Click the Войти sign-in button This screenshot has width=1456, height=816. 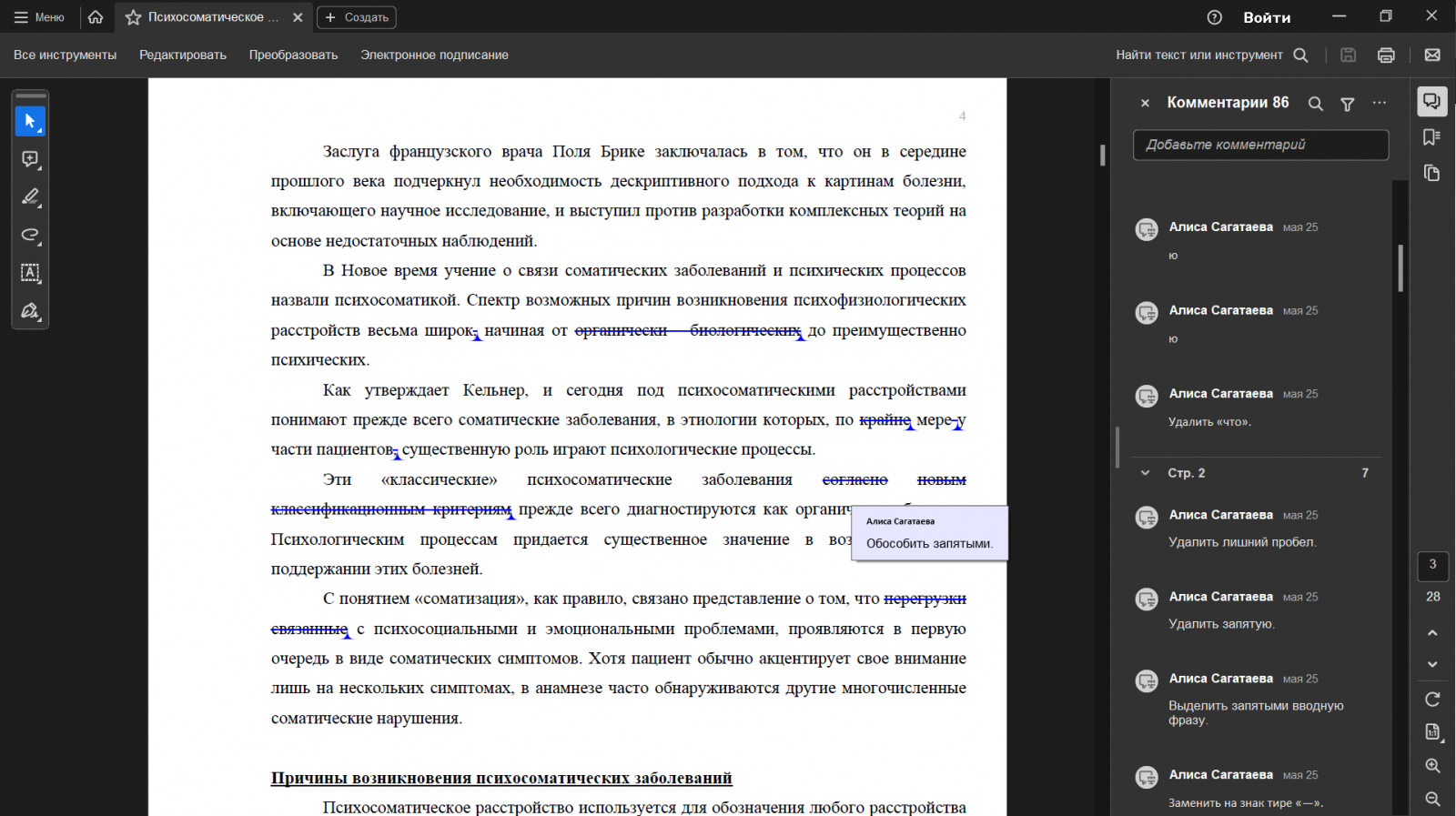[x=1267, y=17]
